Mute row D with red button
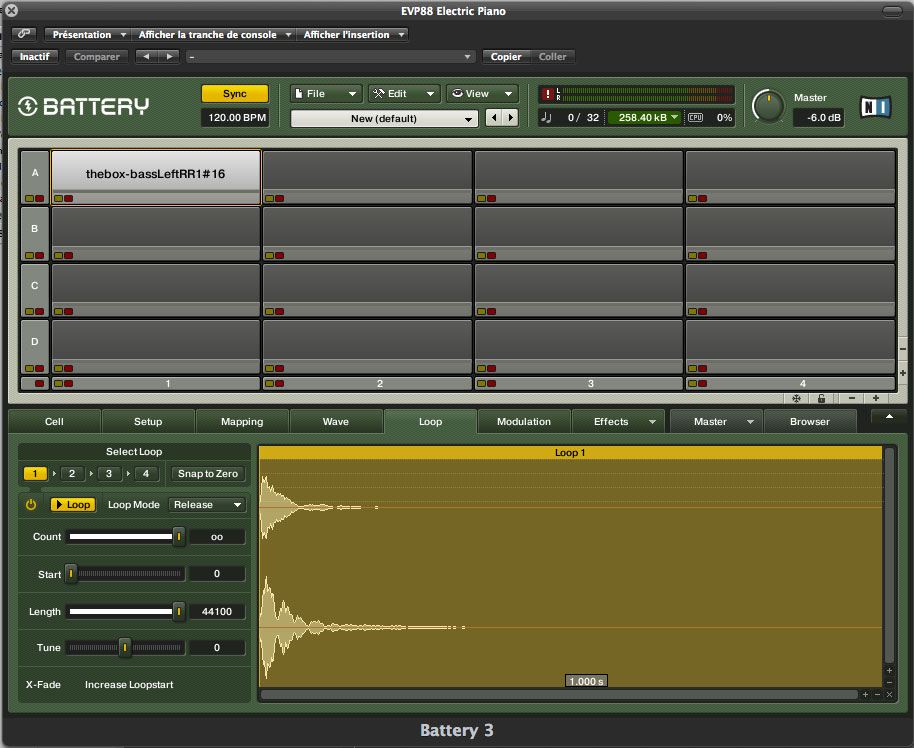The height and width of the screenshot is (748, 914). coord(40,368)
